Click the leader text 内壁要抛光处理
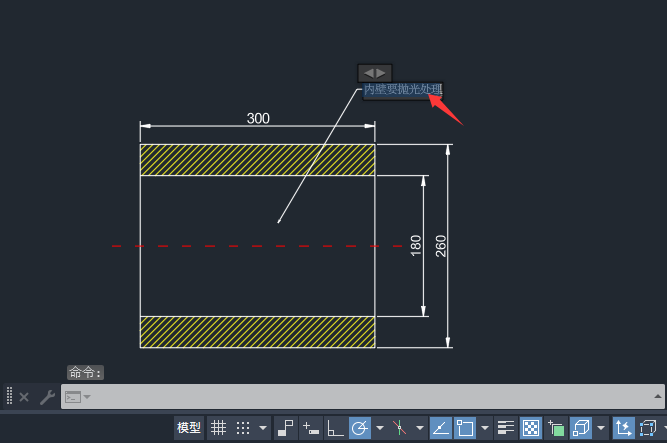Viewport: 667px width, 443px height. (403, 89)
